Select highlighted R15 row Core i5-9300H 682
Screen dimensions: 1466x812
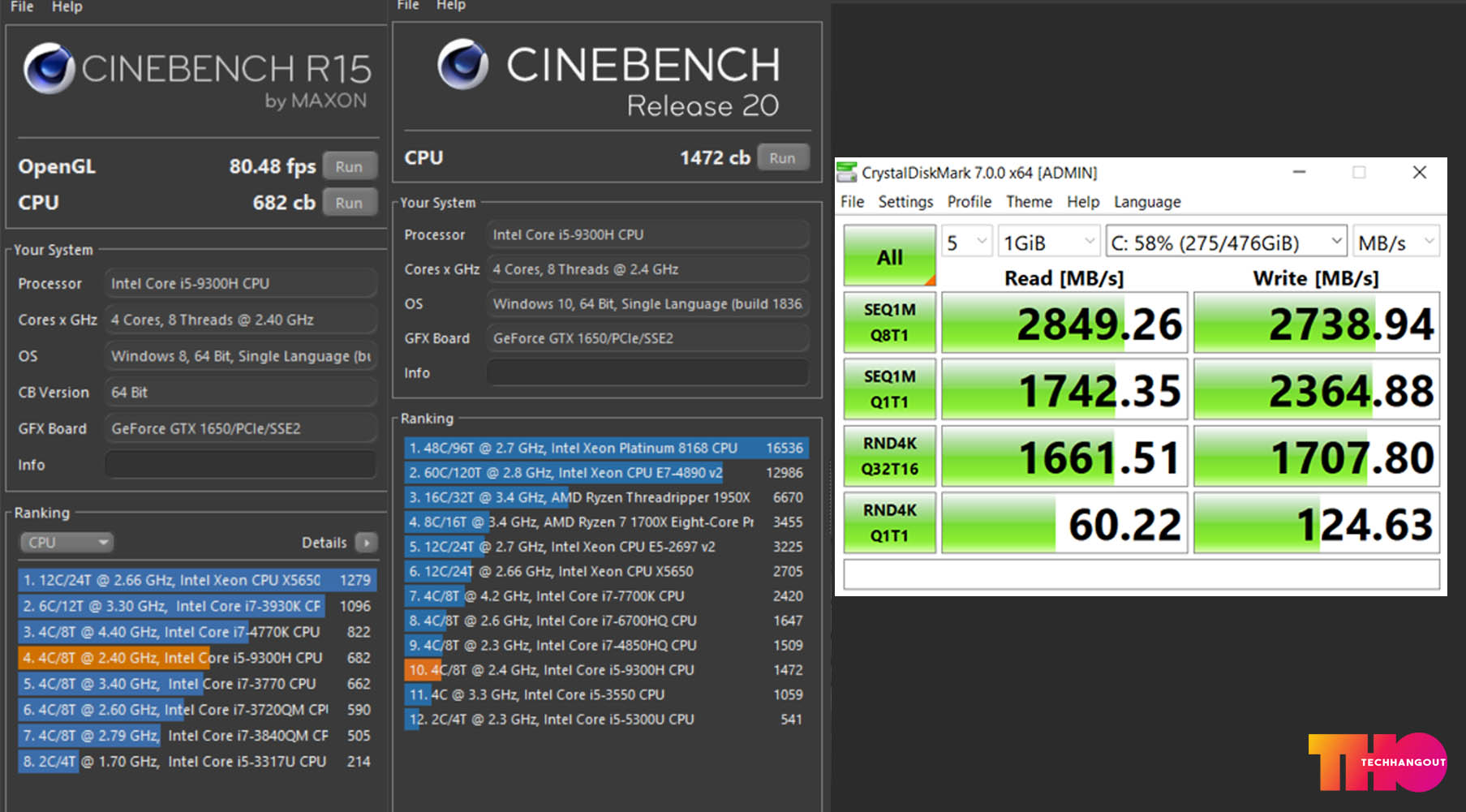pyautogui.click(x=196, y=658)
